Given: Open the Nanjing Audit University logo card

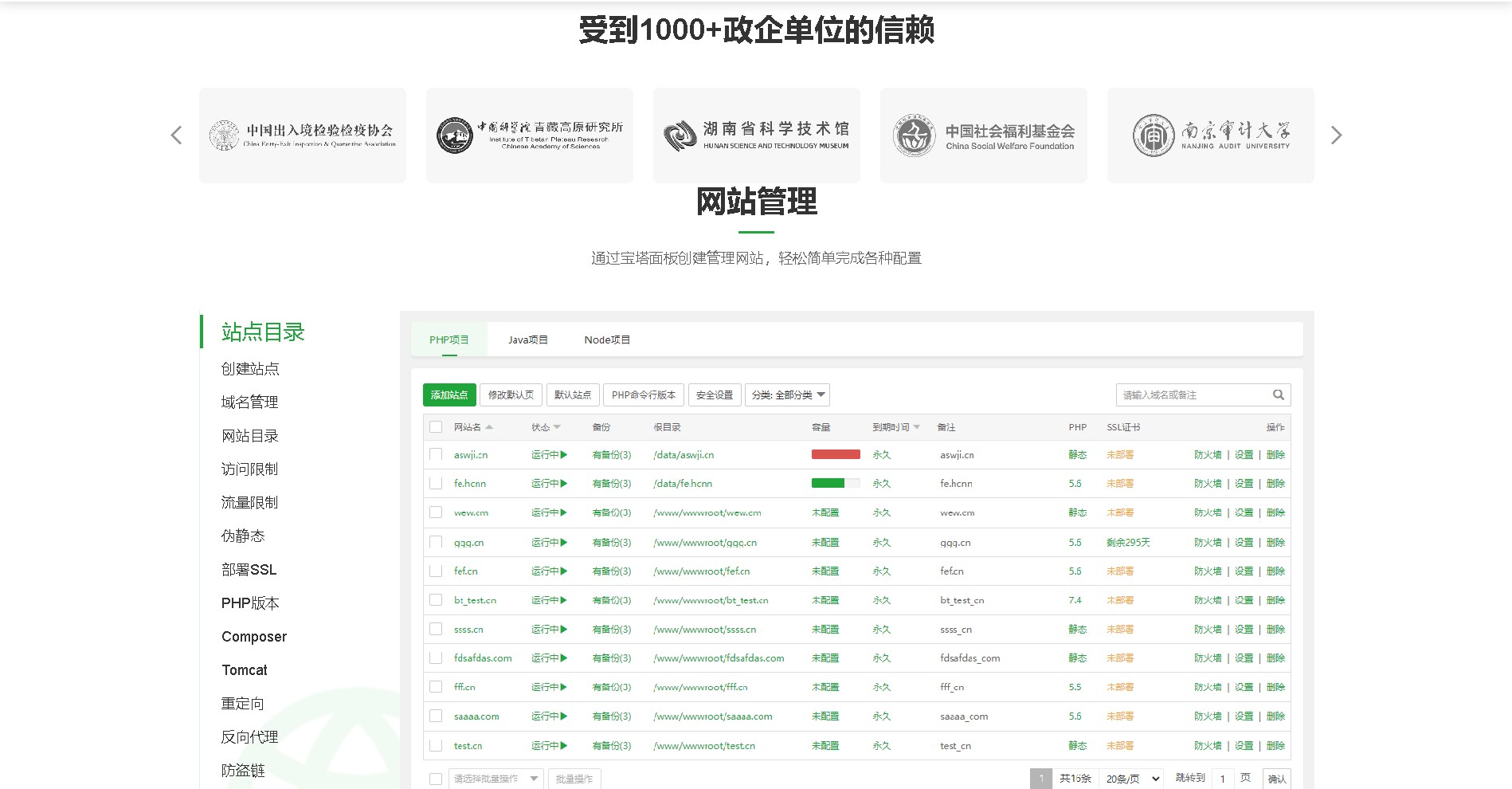Looking at the screenshot, I should pyautogui.click(x=1211, y=135).
